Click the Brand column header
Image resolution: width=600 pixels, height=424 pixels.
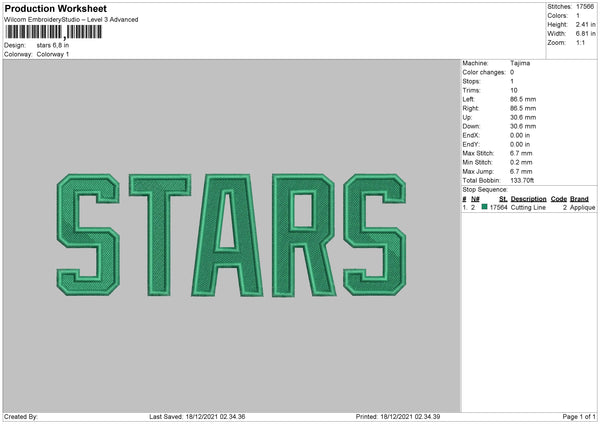(579, 199)
